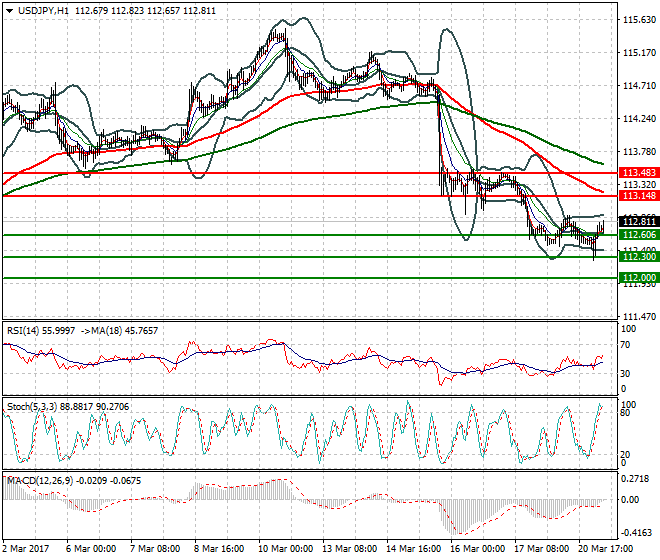
Task: Click the Stoch(5,3,3) indicator label
Action: 32,407
